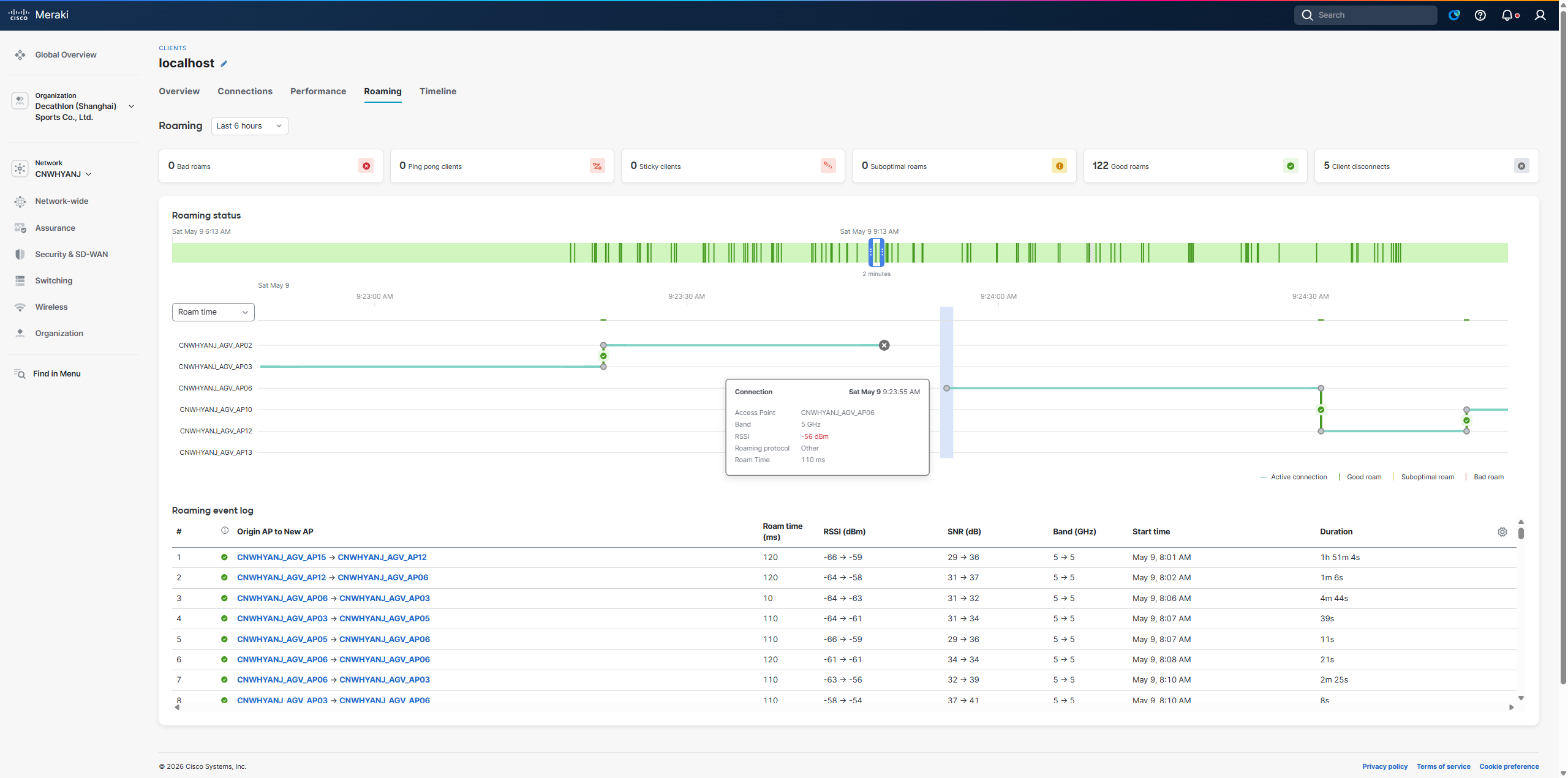Click the table settings gear icon
The width and height of the screenshot is (1568, 778).
(x=1502, y=532)
